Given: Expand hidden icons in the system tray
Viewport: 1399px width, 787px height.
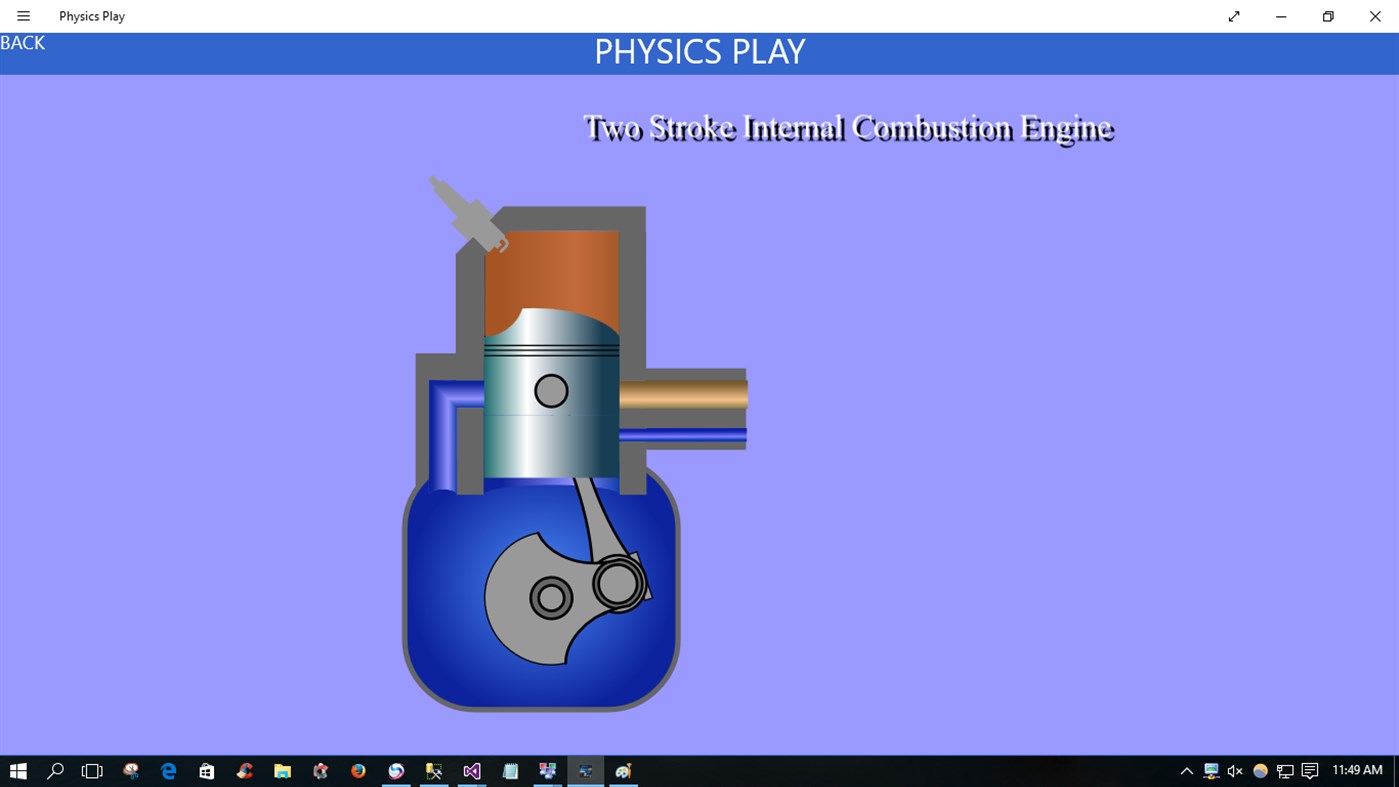Looking at the screenshot, I should click(1186, 771).
